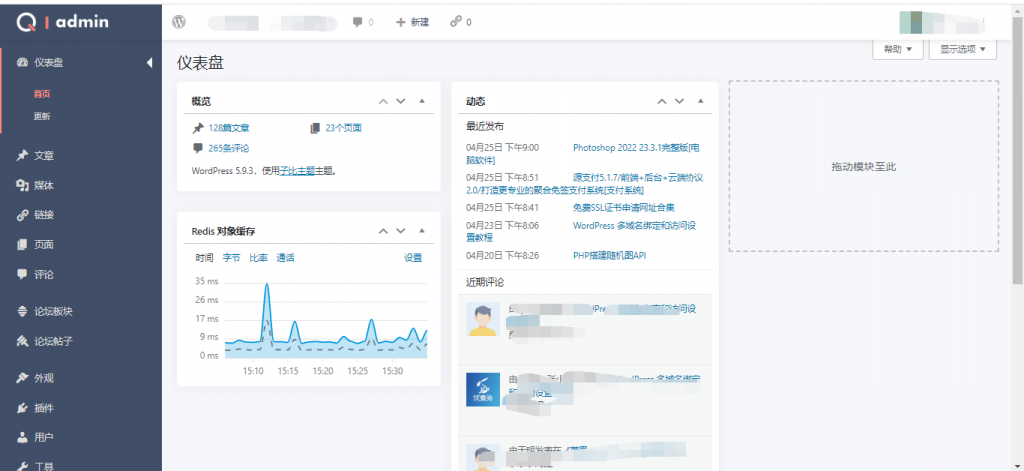
Task: Move 动态 widget up with up arrow
Action: coord(662,101)
